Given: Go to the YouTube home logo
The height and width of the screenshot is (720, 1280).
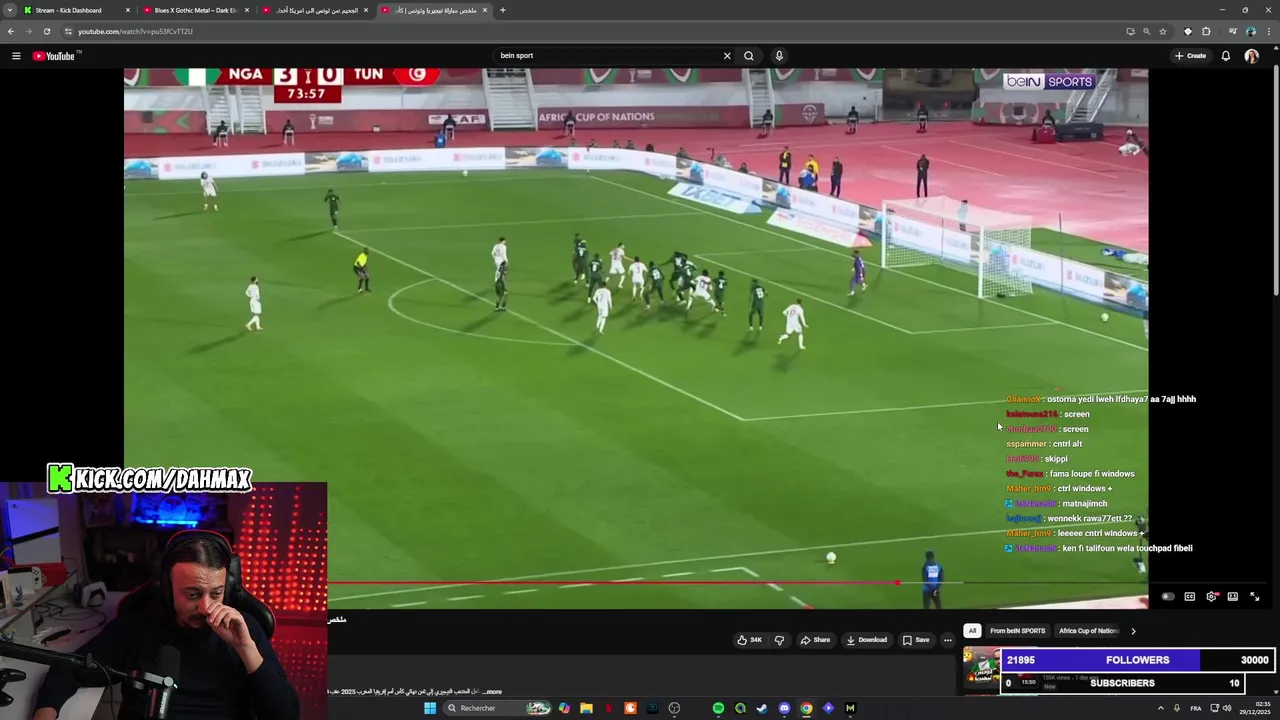Looking at the screenshot, I should pyautogui.click(x=55, y=56).
